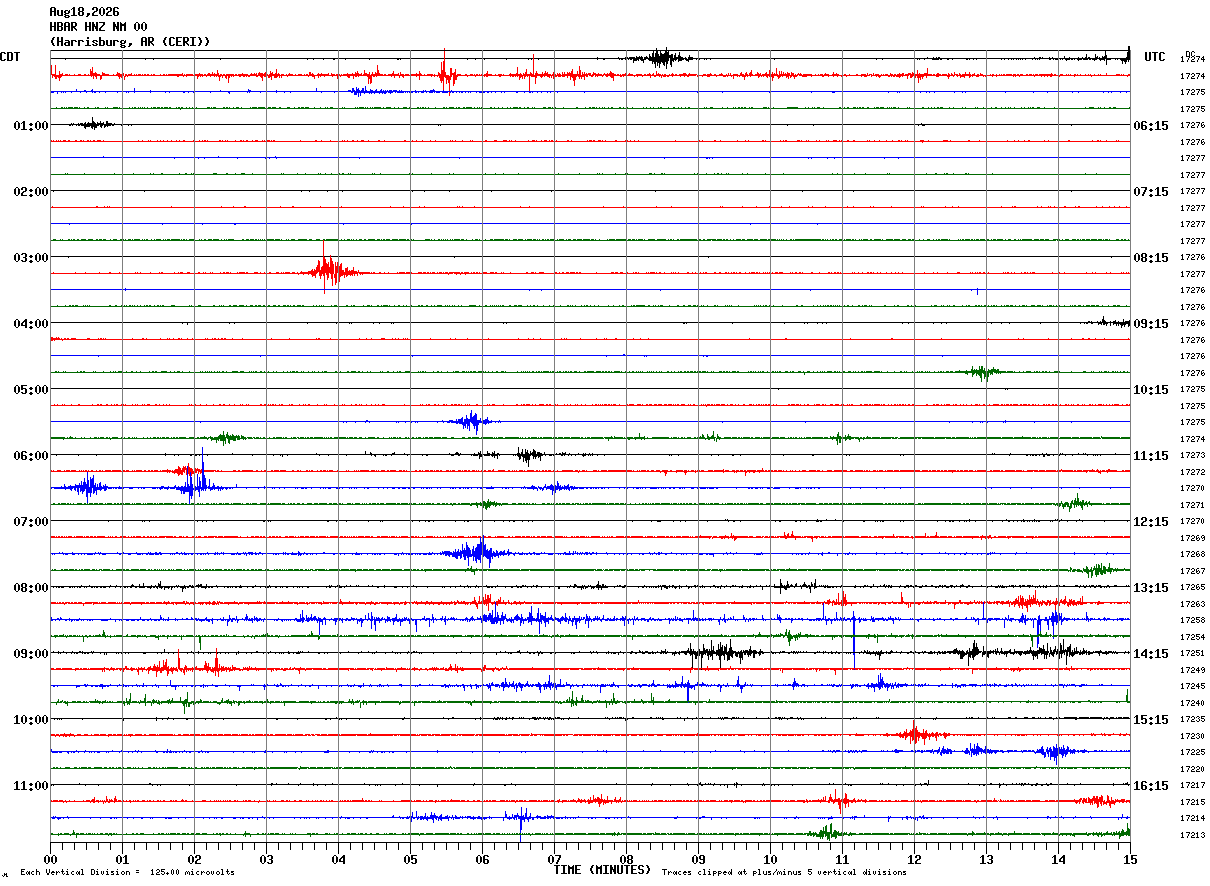Screen dimensions: 1210x886
Task: Select the 11:00 CDT row time label
Action: coord(31,786)
